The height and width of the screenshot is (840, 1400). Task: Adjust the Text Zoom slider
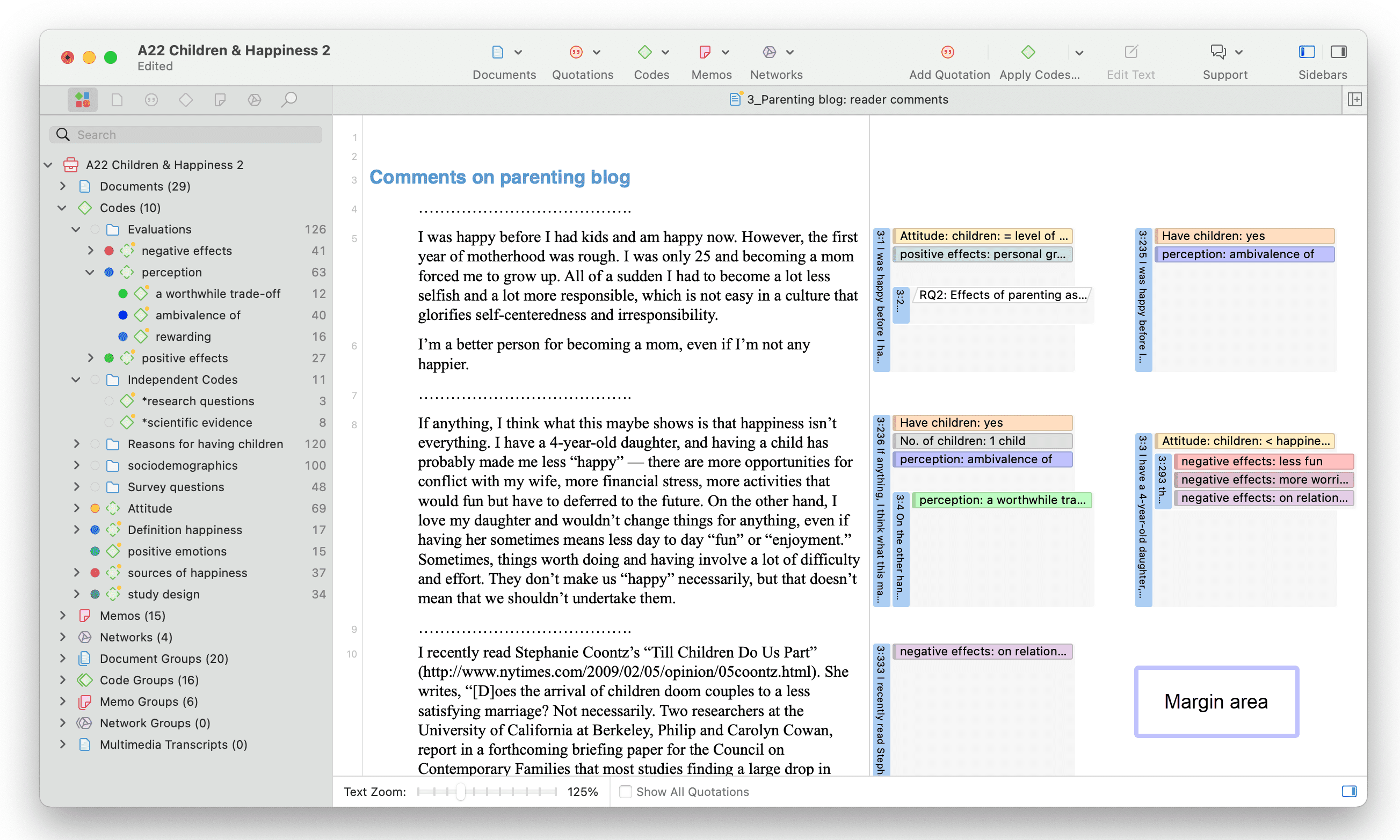click(460, 791)
